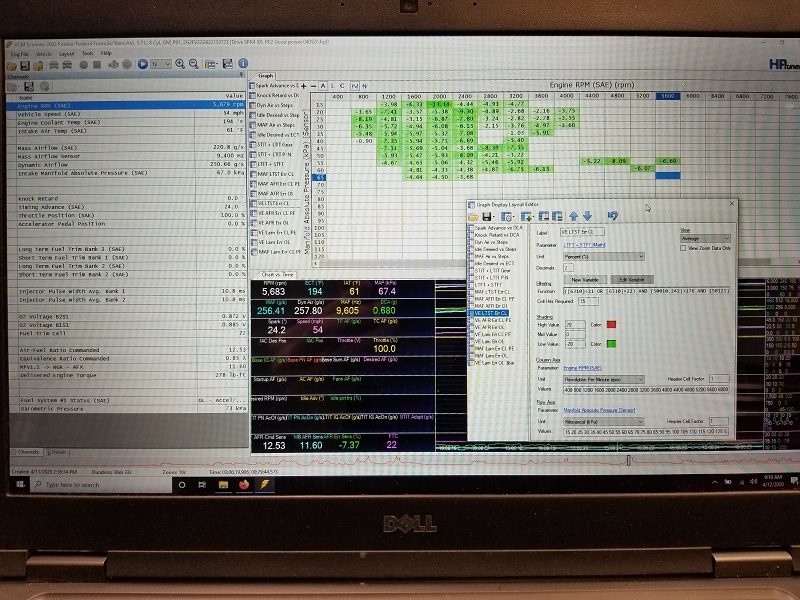The width and height of the screenshot is (800, 600).
Task: Click the LTFT + STFT (Math) parameter link
Action: click(x=584, y=244)
